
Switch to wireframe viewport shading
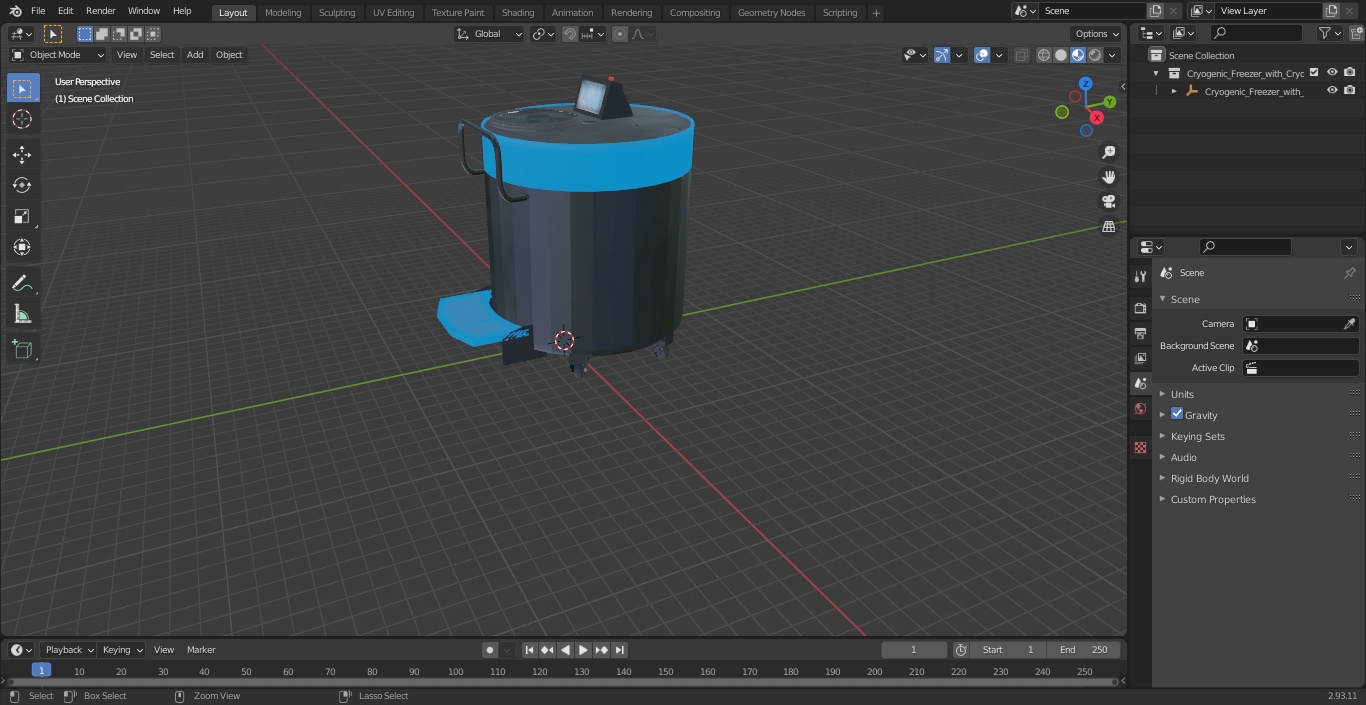tap(1044, 55)
